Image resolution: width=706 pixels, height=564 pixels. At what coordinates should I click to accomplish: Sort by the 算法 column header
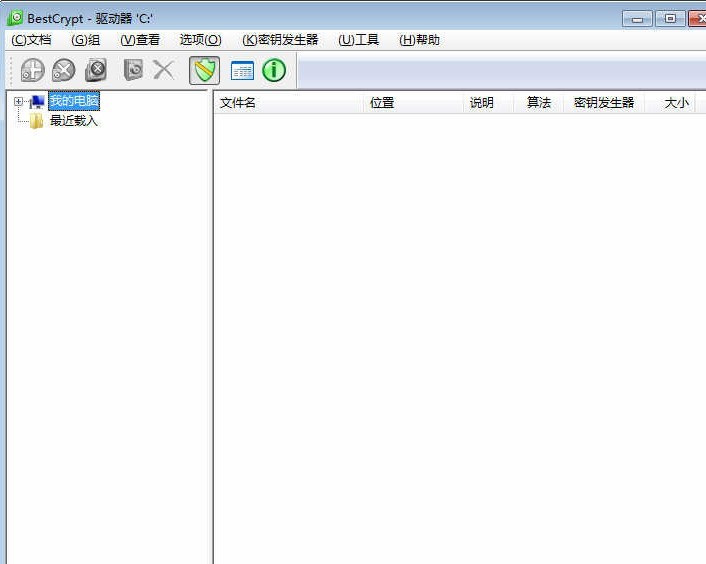(x=539, y=103)
